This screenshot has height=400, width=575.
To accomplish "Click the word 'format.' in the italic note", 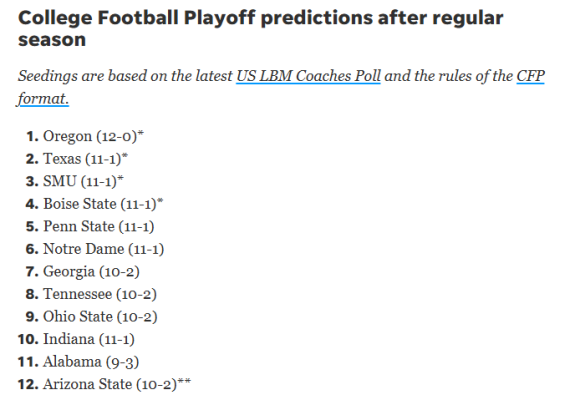I will point(43,99).
